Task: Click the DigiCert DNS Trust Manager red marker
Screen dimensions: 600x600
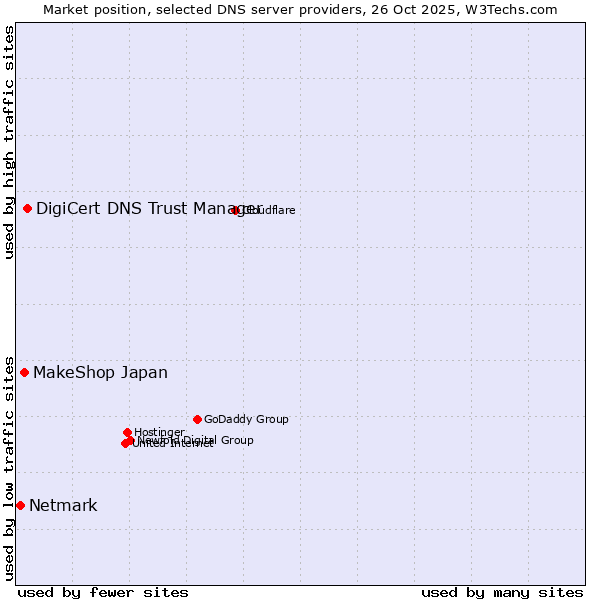Action: (x=28, y=208)
